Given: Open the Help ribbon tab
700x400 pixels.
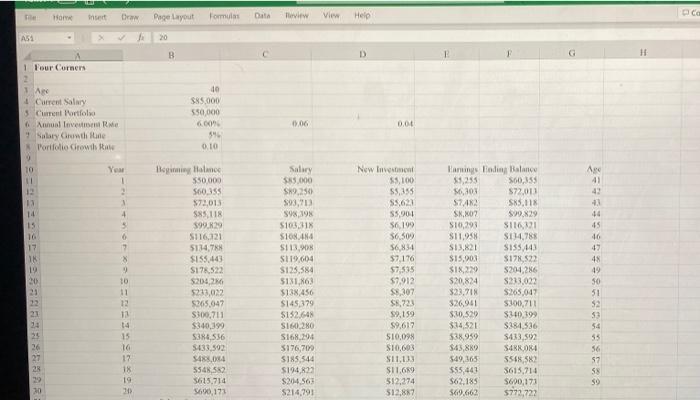Looking at the screenshot, I should pos(362,15).
